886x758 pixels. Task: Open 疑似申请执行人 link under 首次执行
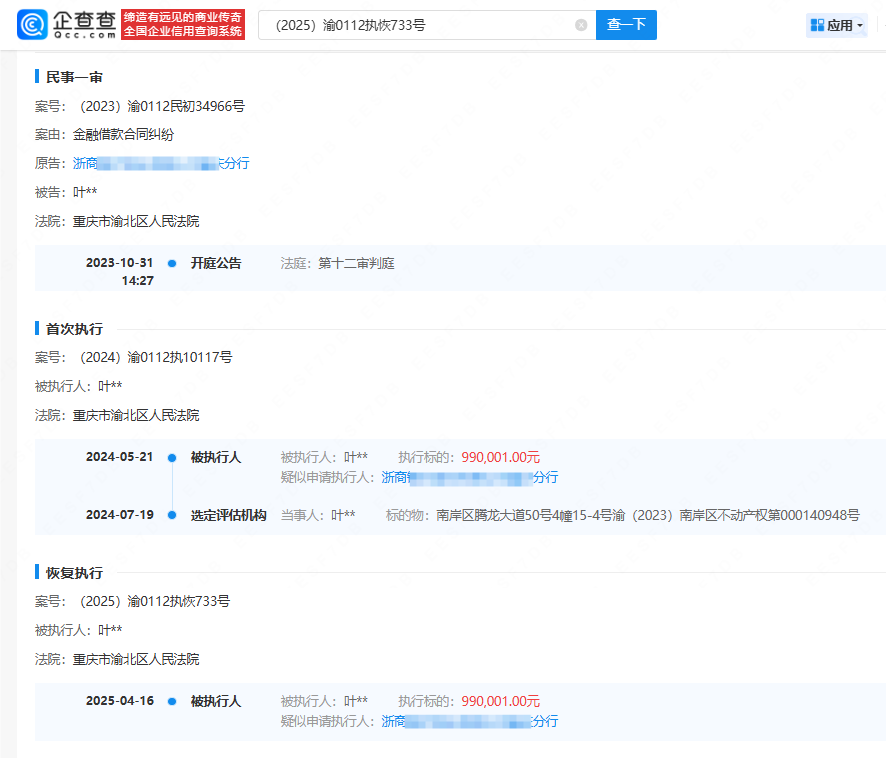[469, 478]
